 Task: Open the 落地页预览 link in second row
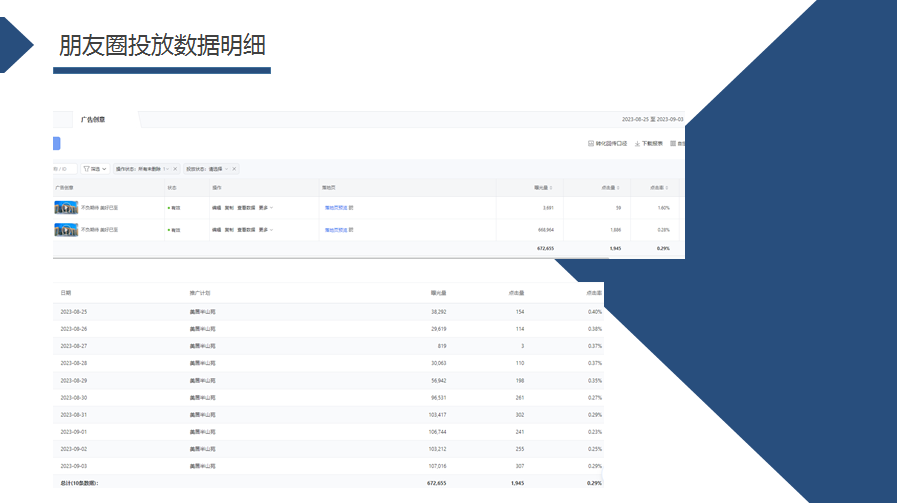tap(334, 229)
